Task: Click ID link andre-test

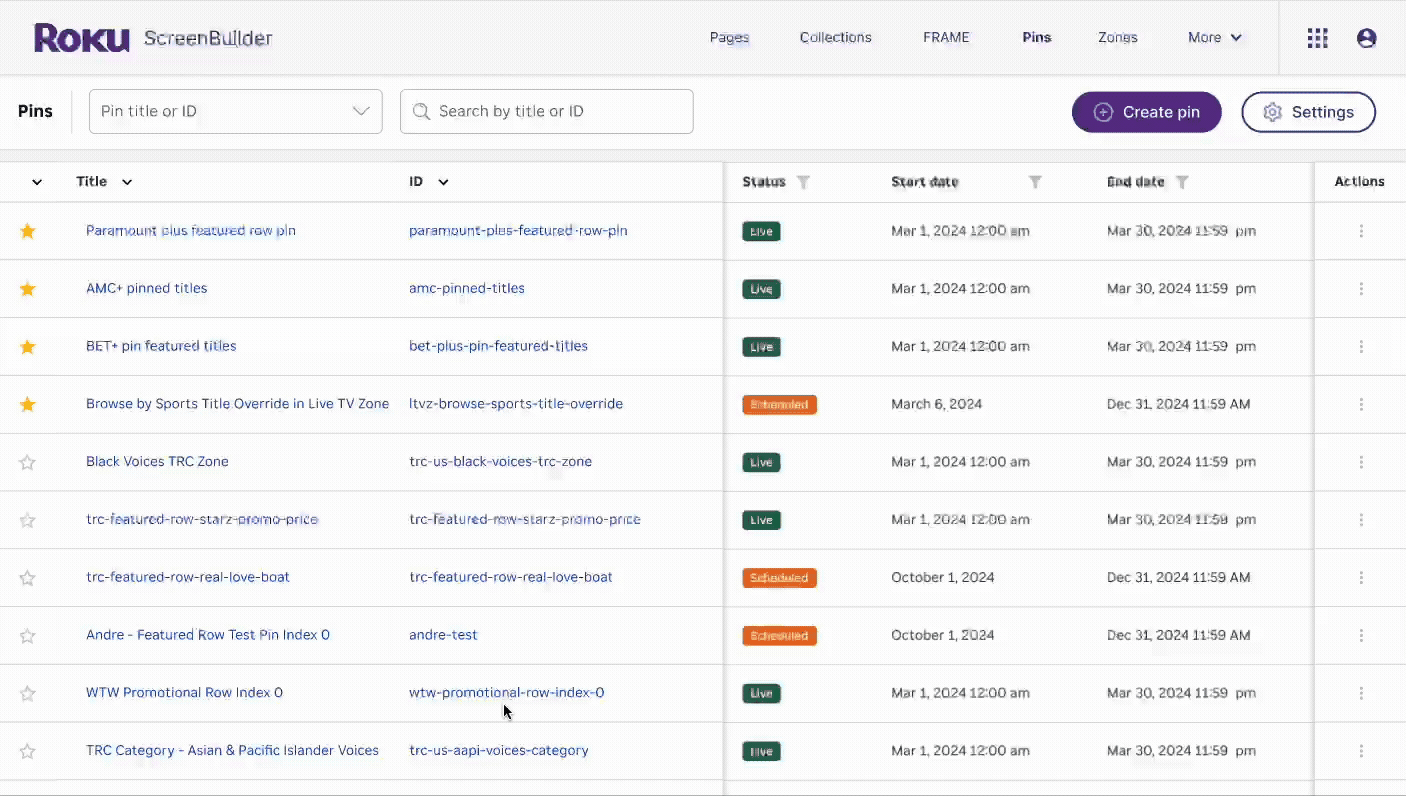Action: (x=443, y=636)
